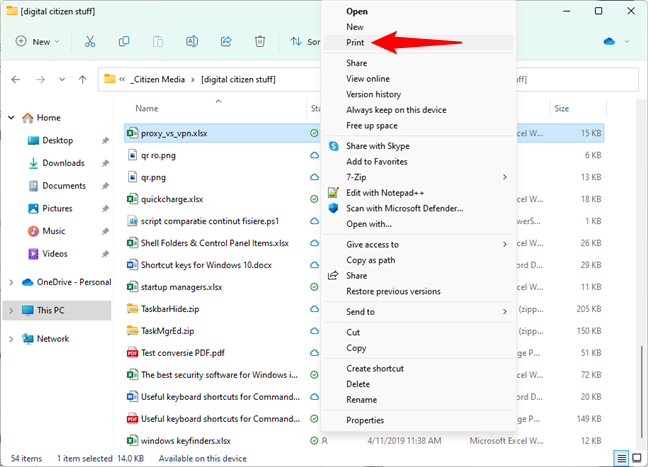Choose Properties in the context menu

coord(365,420)
